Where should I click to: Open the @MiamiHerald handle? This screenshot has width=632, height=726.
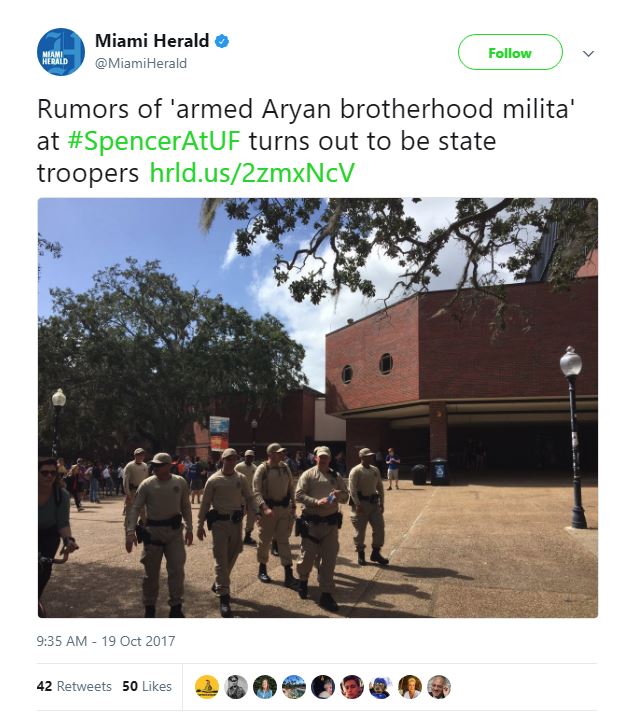(x=141, y=63)
